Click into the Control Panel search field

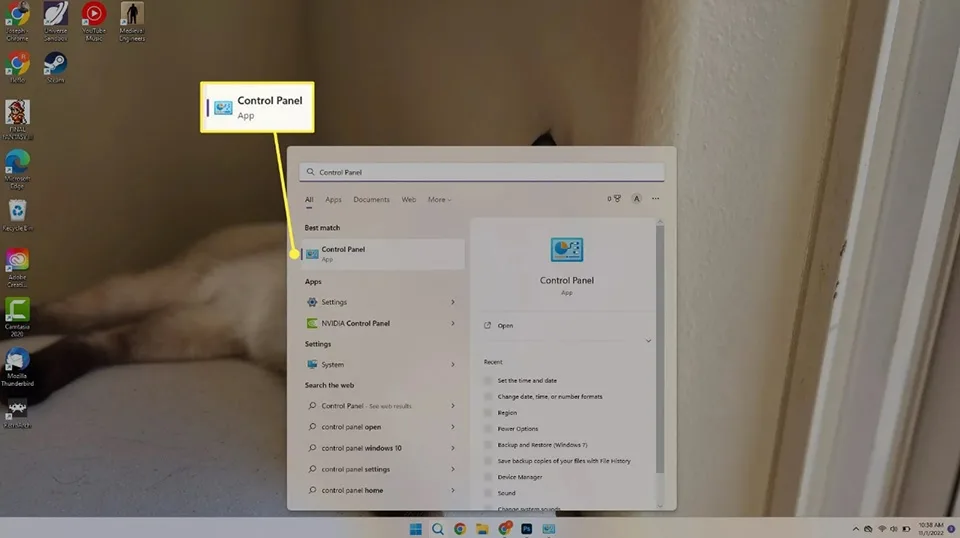coord(482,172)
